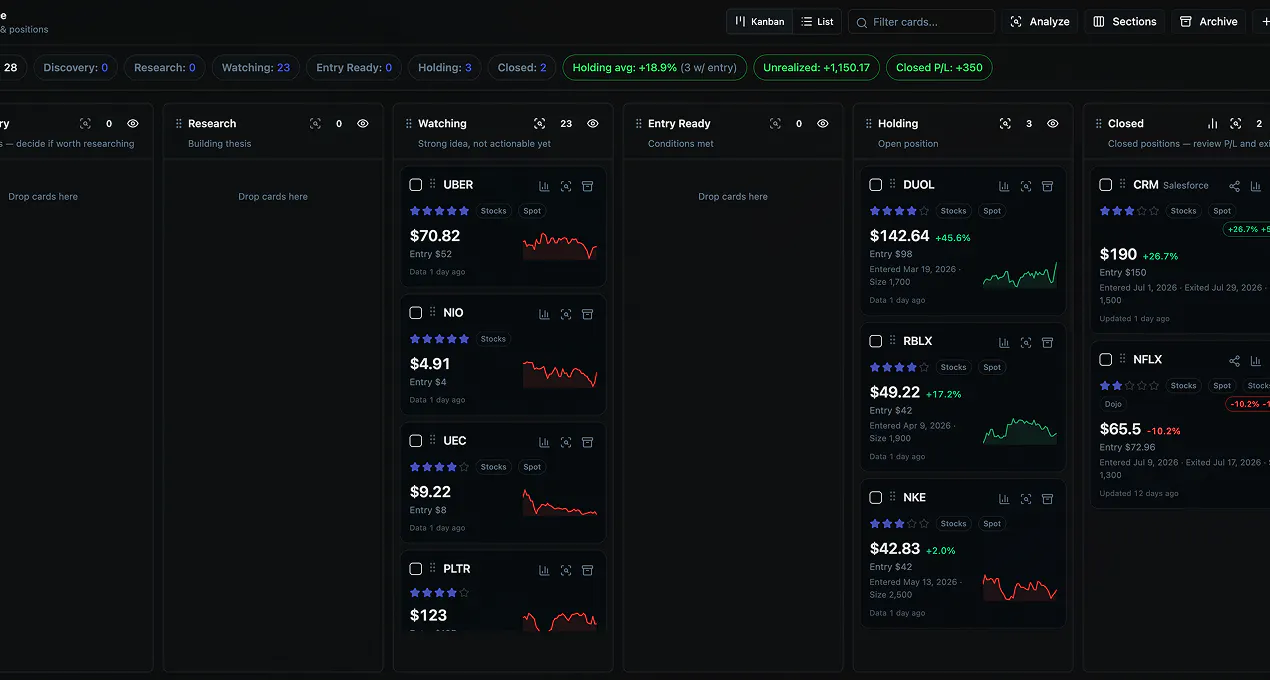Click drag handle of Watching column
The image size is (1270, 680).
(408, 124)
